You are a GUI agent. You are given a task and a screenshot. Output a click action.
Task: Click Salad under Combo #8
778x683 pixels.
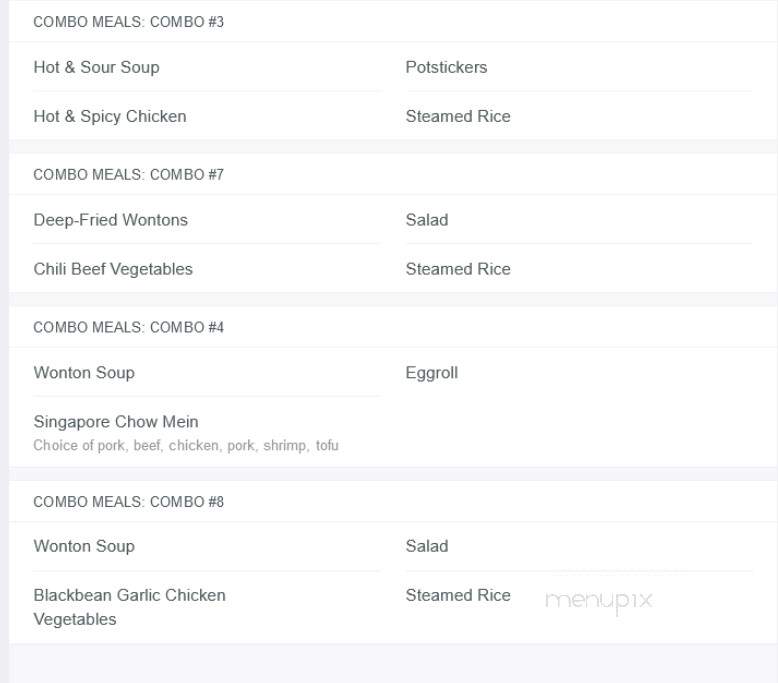[427, 546]
